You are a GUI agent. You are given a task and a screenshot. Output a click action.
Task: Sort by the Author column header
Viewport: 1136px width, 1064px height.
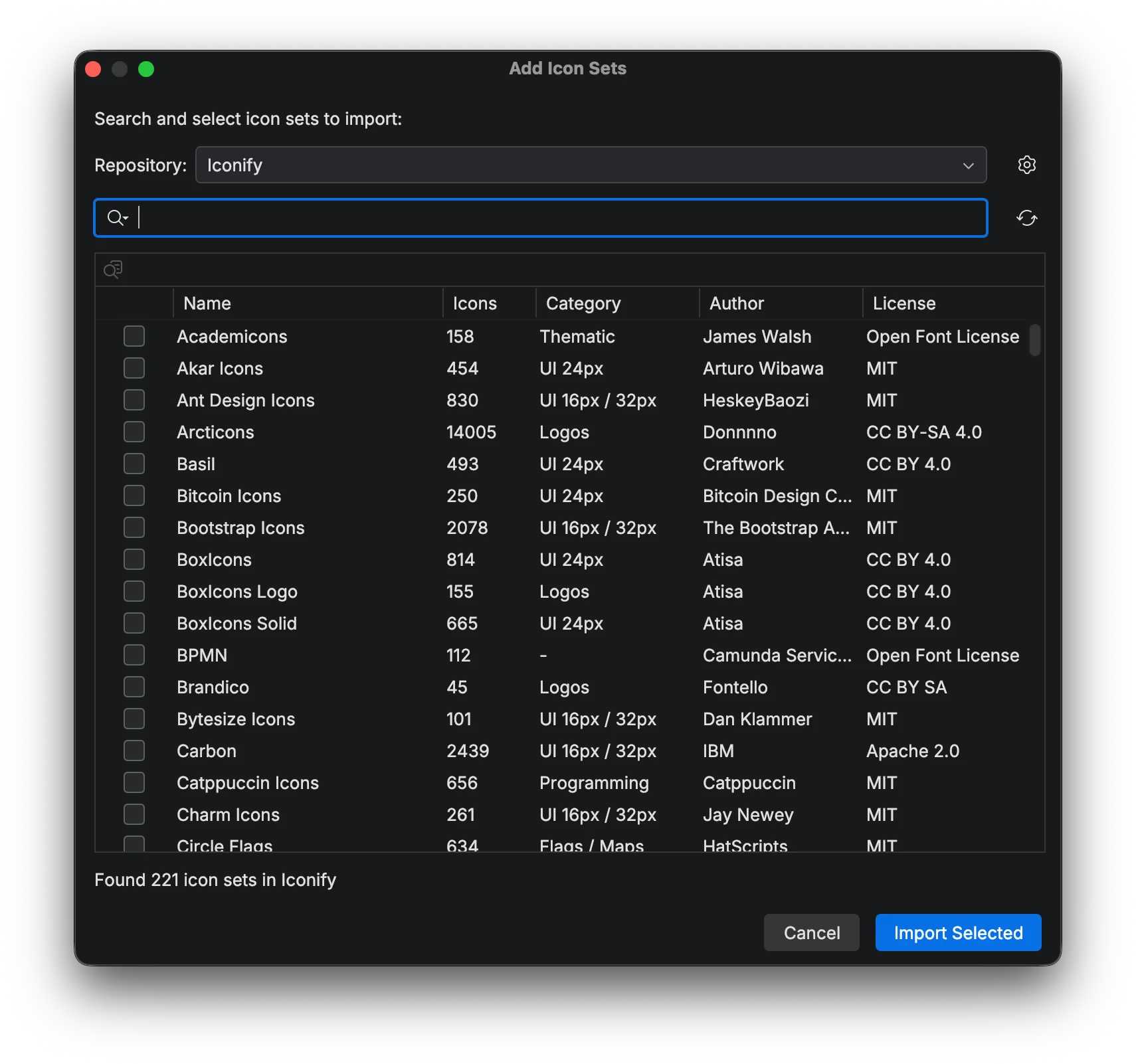(736, 303)
